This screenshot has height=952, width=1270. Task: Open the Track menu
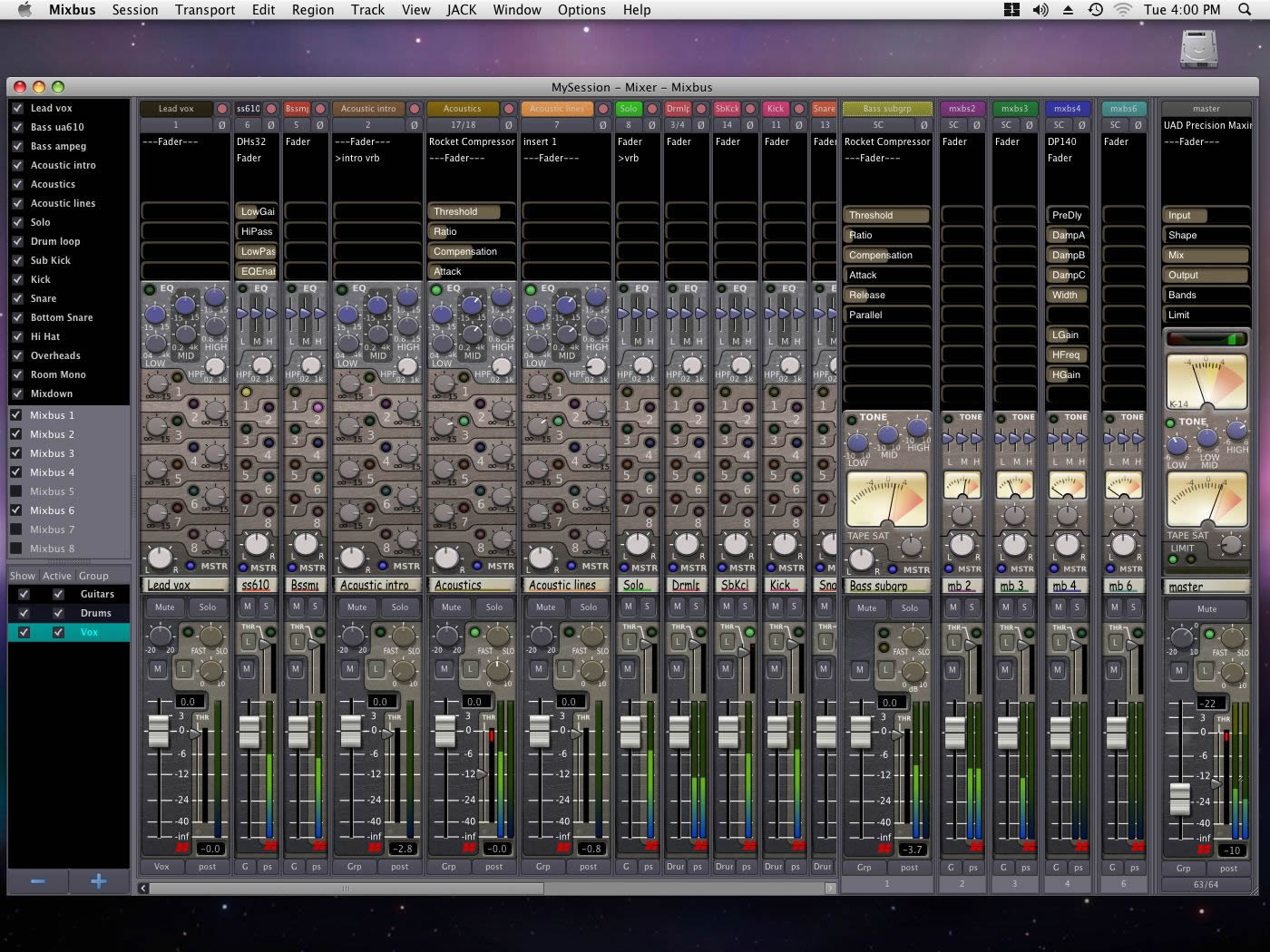pos(367,10)
